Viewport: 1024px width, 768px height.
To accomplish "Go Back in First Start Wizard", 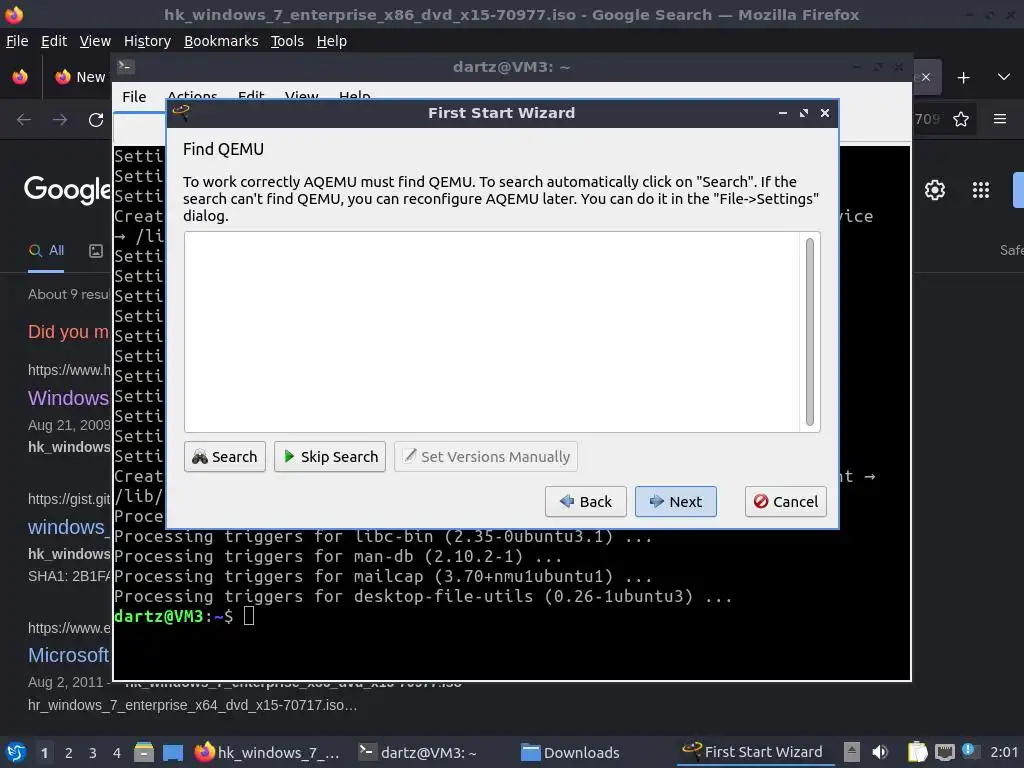I will (586, 502).
